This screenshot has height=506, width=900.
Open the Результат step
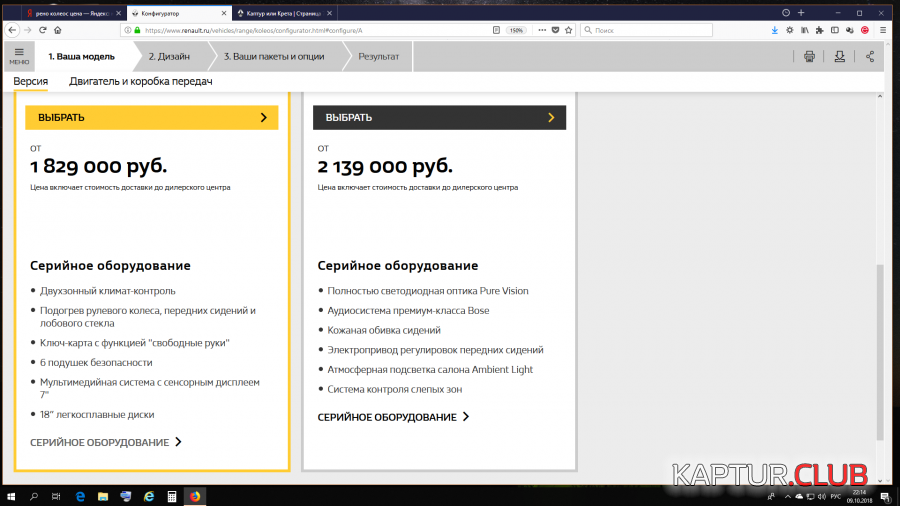tap(378, 56)
